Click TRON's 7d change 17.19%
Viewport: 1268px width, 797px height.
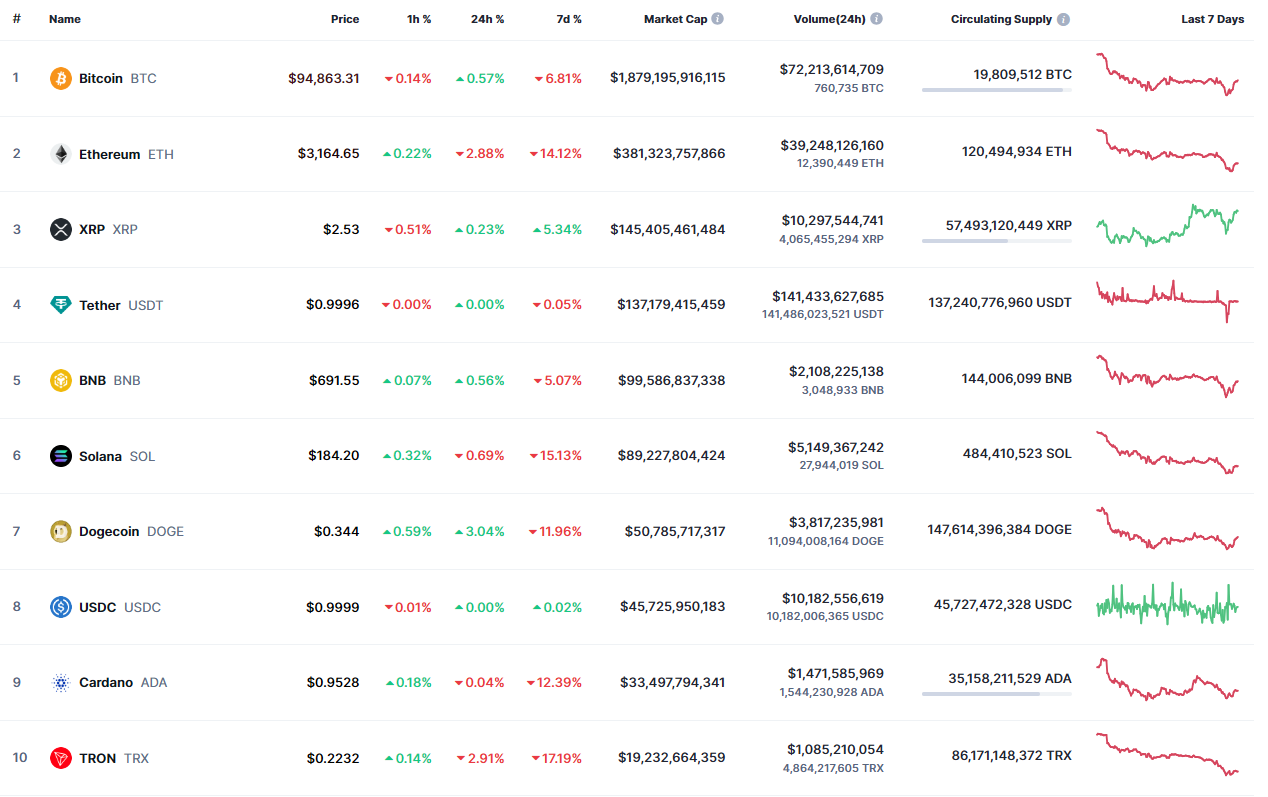point(556,758)
